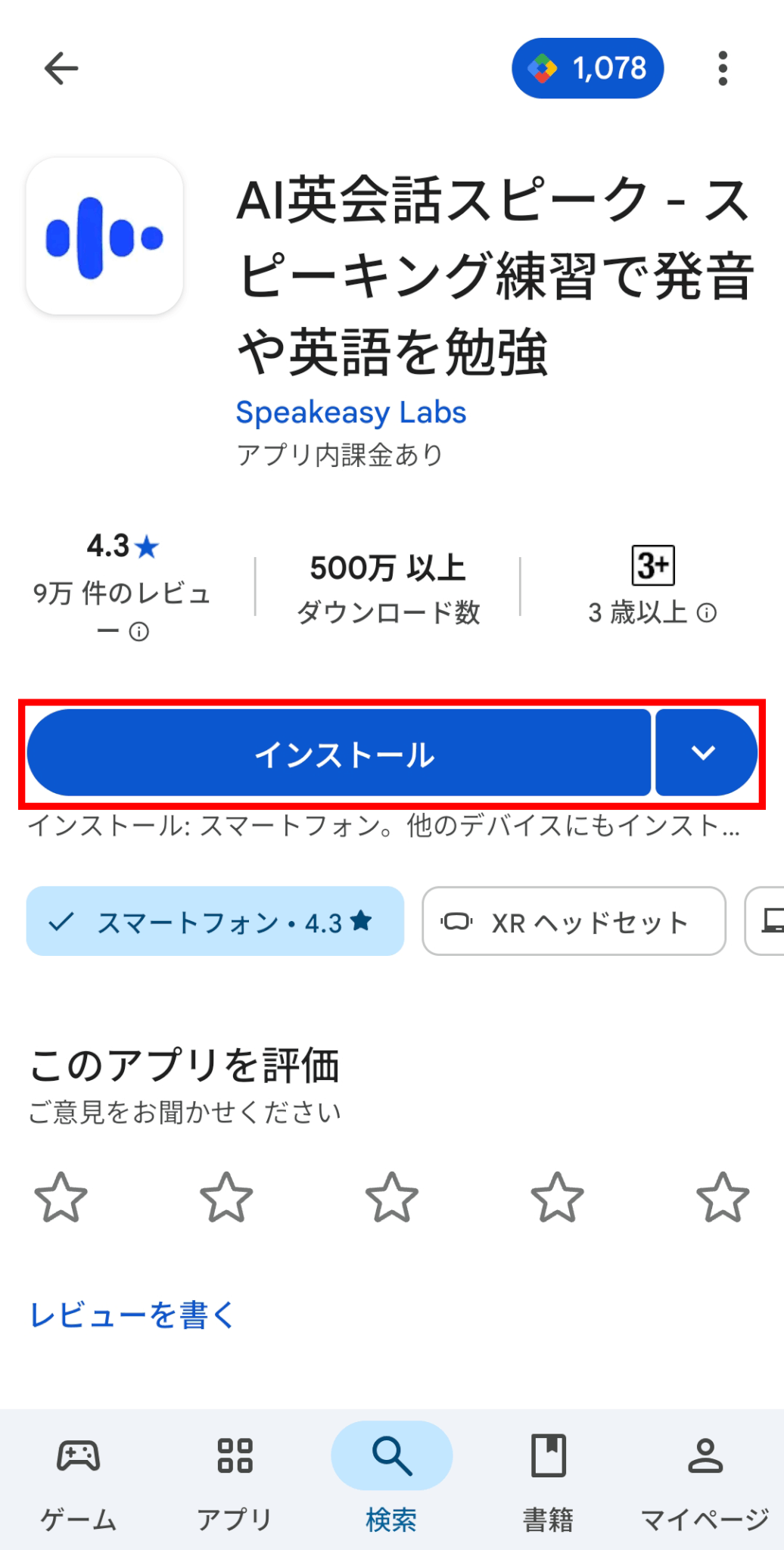Select the XR ヘッドセット device chip
Screen dimensions: 784x1550
tap(574, 921)
